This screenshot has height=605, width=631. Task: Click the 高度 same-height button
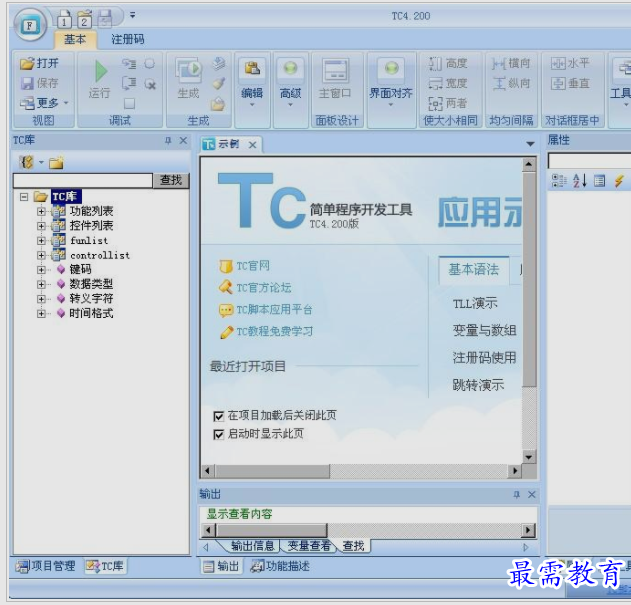(448, 63)
